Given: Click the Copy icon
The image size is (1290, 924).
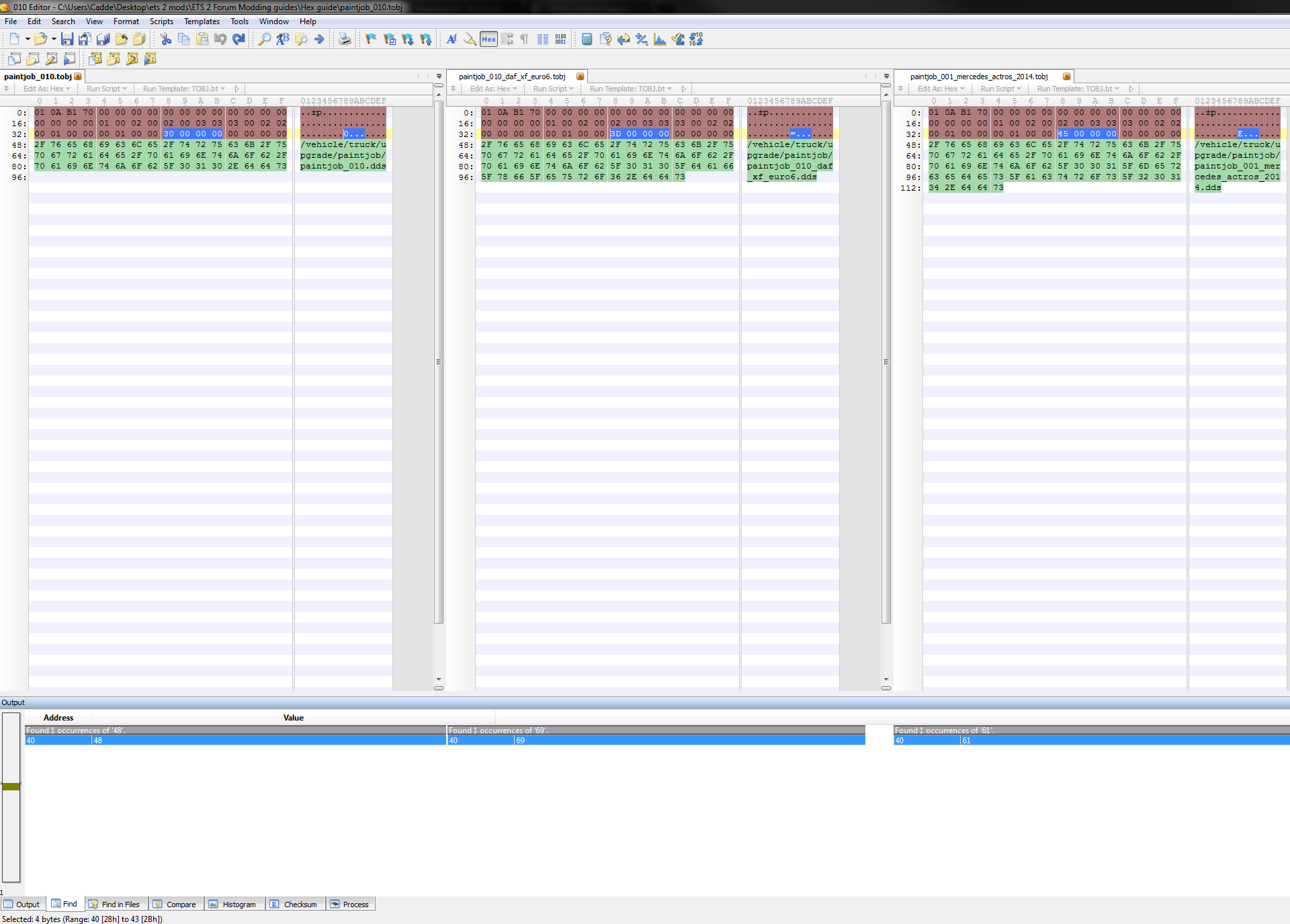Looking at the screenshot, I should 183,39.
